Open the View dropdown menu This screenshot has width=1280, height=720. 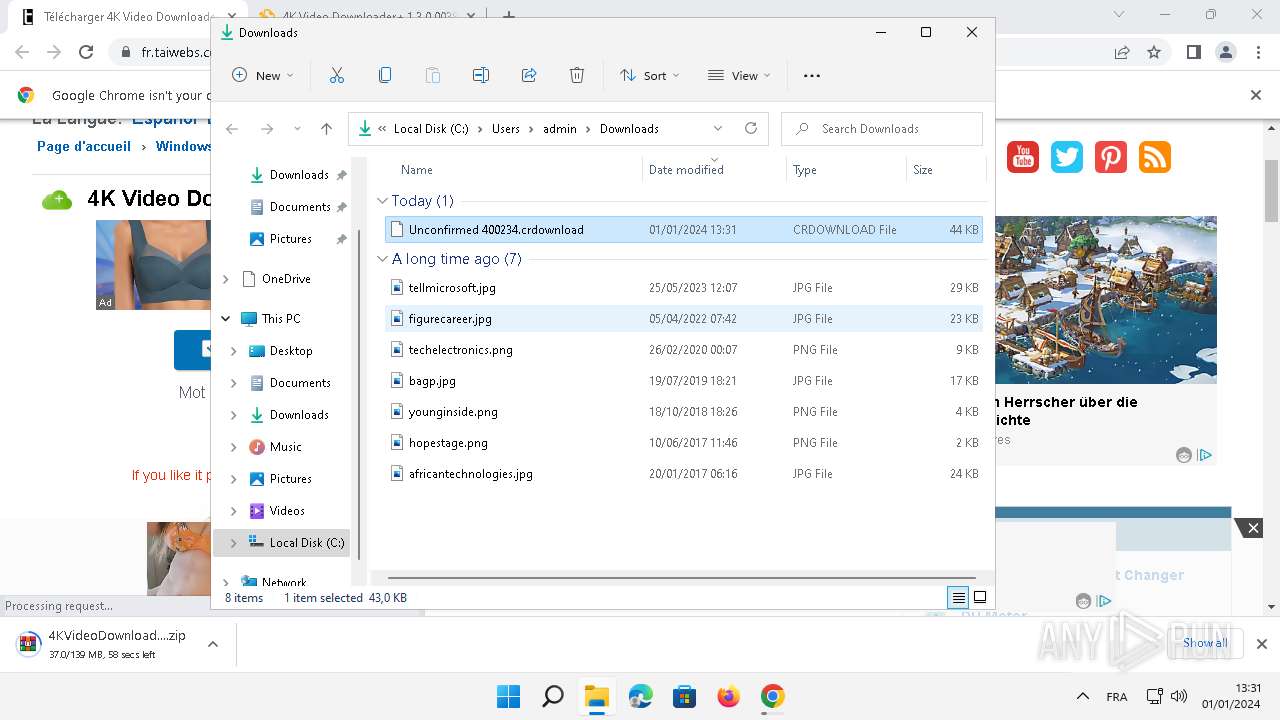click(739, 75)
